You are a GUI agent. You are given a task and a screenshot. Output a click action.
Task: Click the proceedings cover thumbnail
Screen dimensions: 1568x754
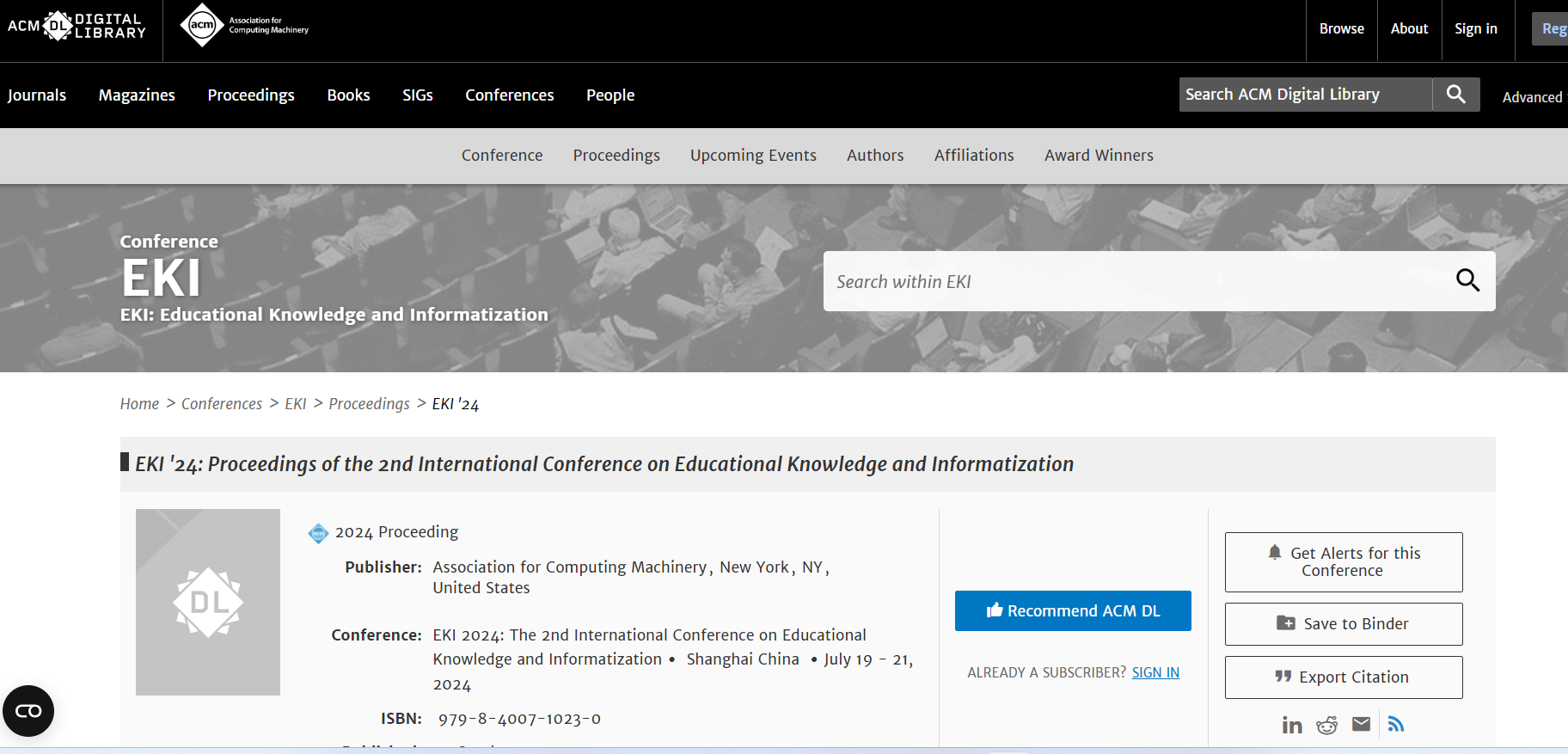tap(208, 602)
